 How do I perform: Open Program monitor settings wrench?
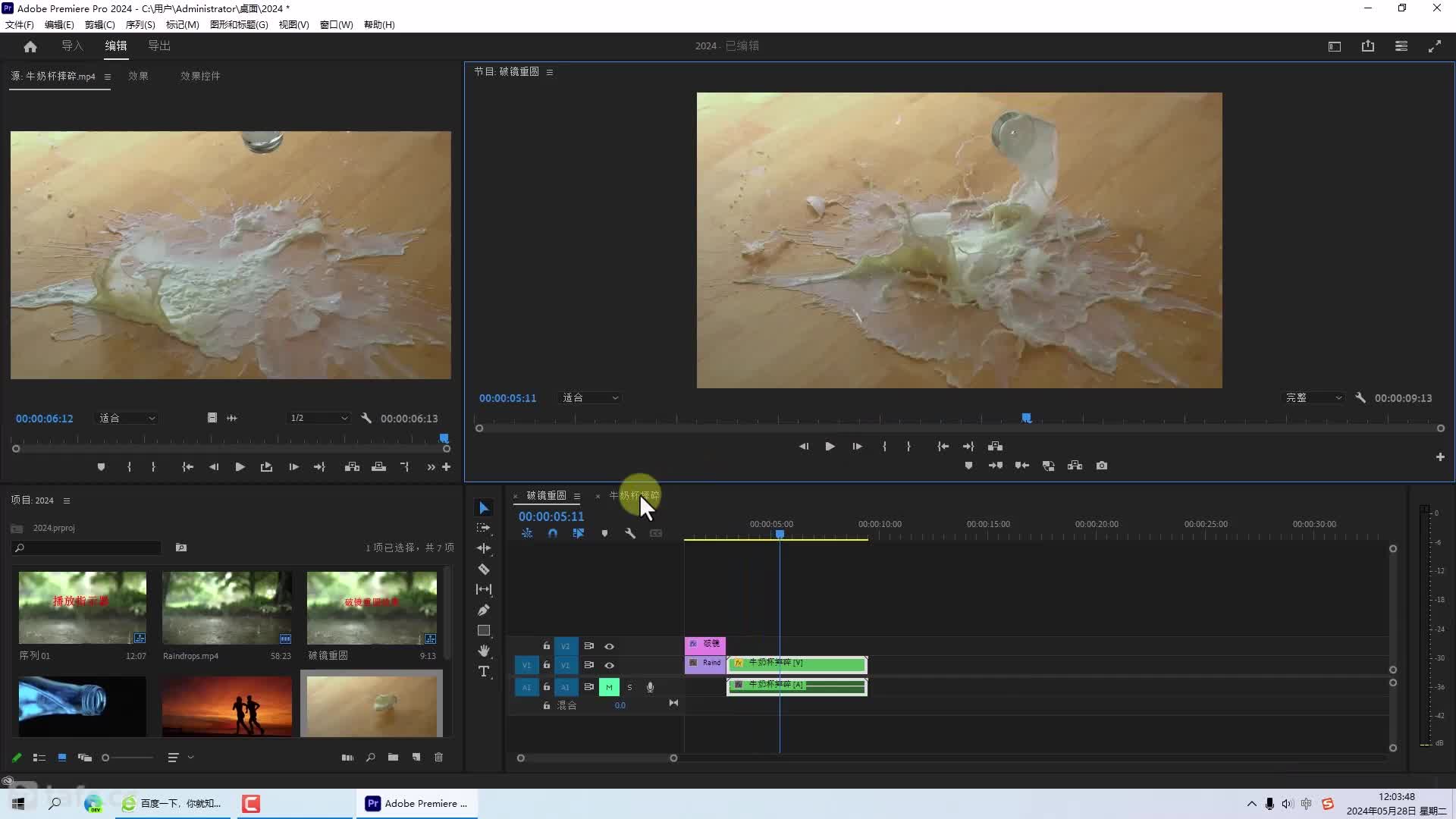coord(1360,397)
